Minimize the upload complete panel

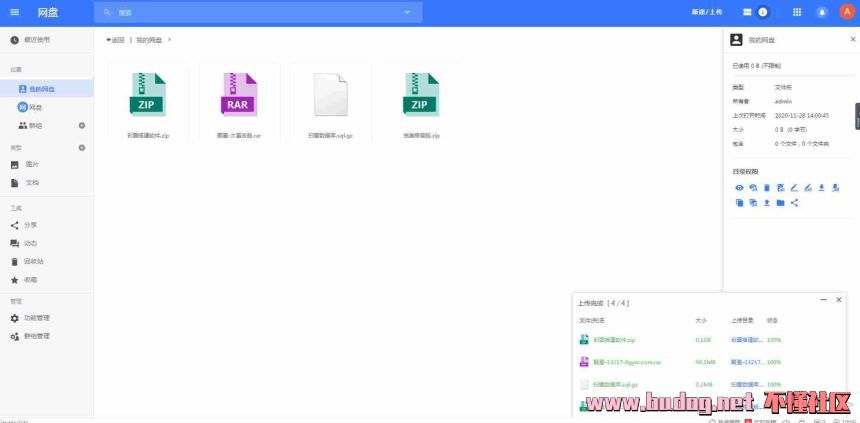click(823, 300)
